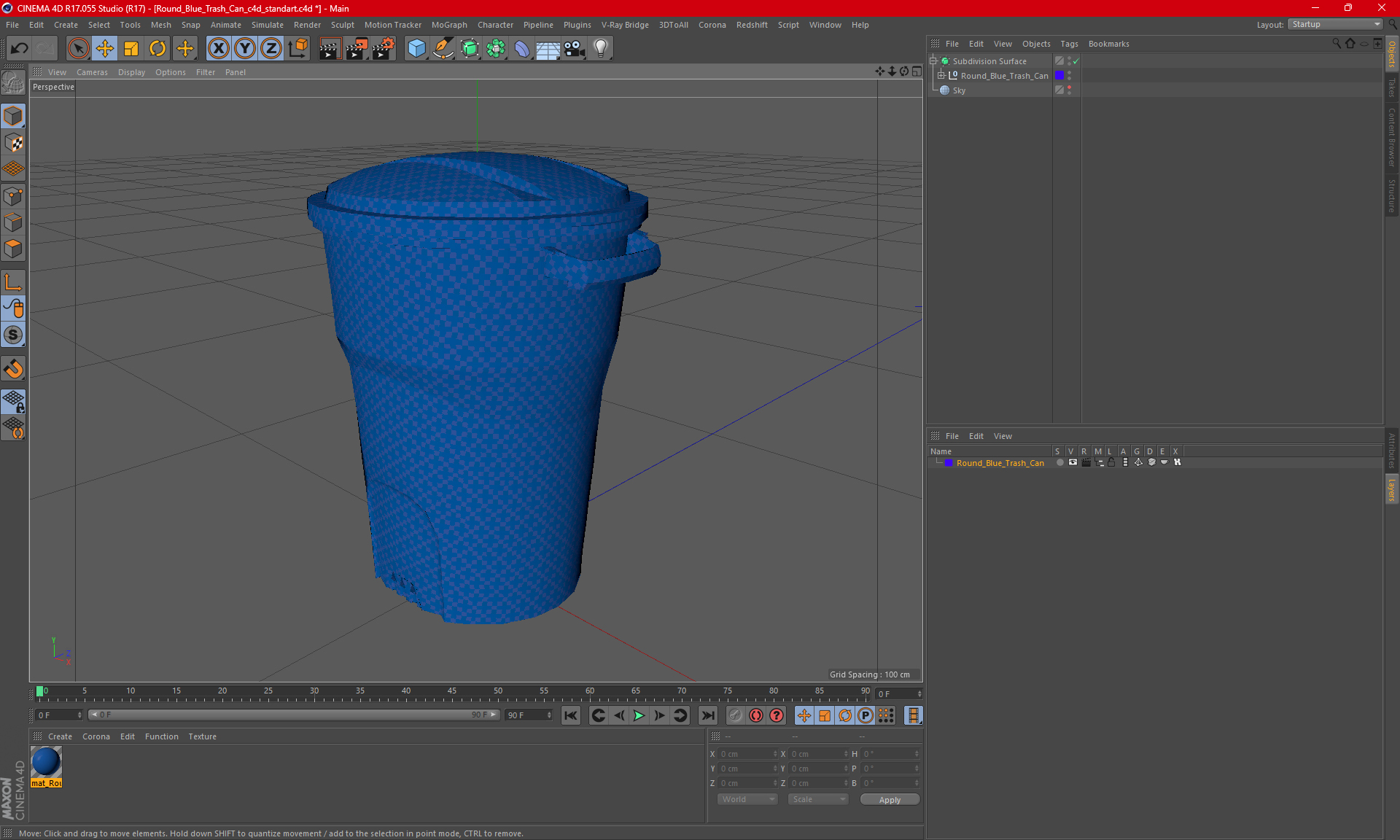Open the Scale mode dropdown

point(818,799)
